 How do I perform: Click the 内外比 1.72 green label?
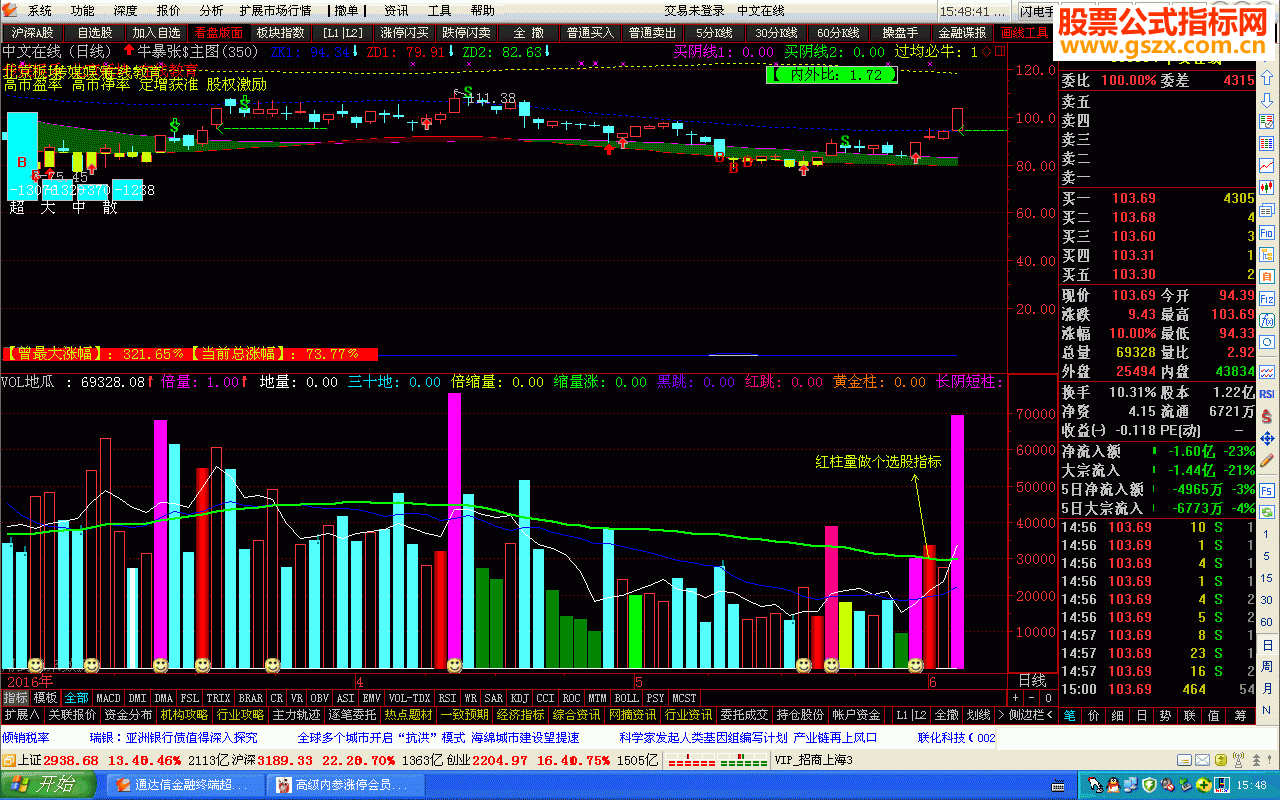pyautogui.click(x=832, y=74)
